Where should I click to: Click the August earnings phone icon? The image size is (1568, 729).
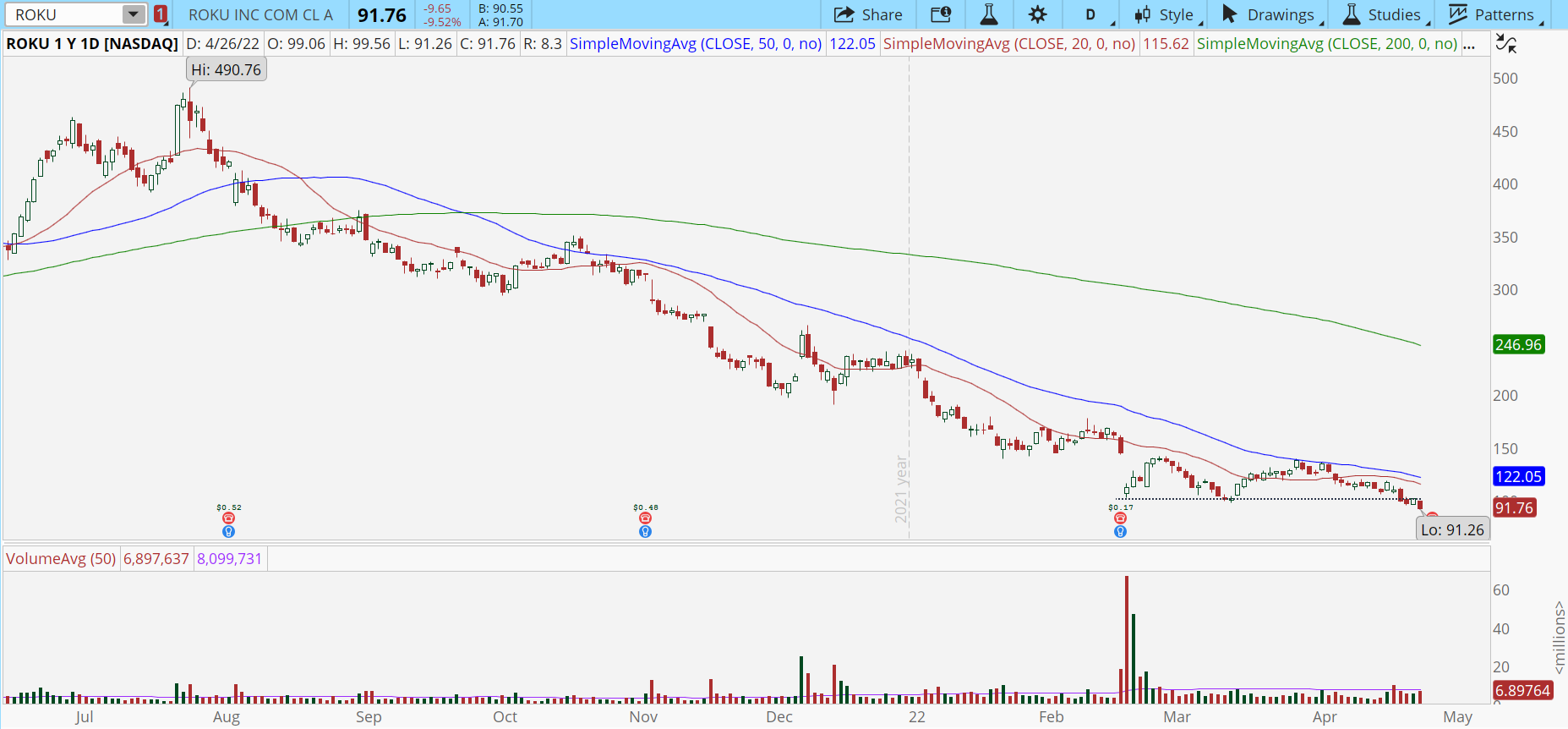tap(228, 518)
